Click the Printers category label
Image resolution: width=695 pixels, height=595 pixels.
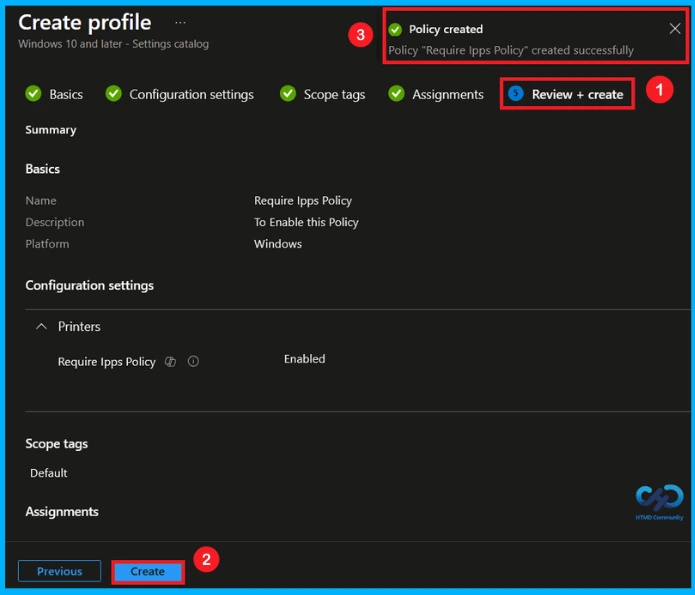tap(79, 327)
